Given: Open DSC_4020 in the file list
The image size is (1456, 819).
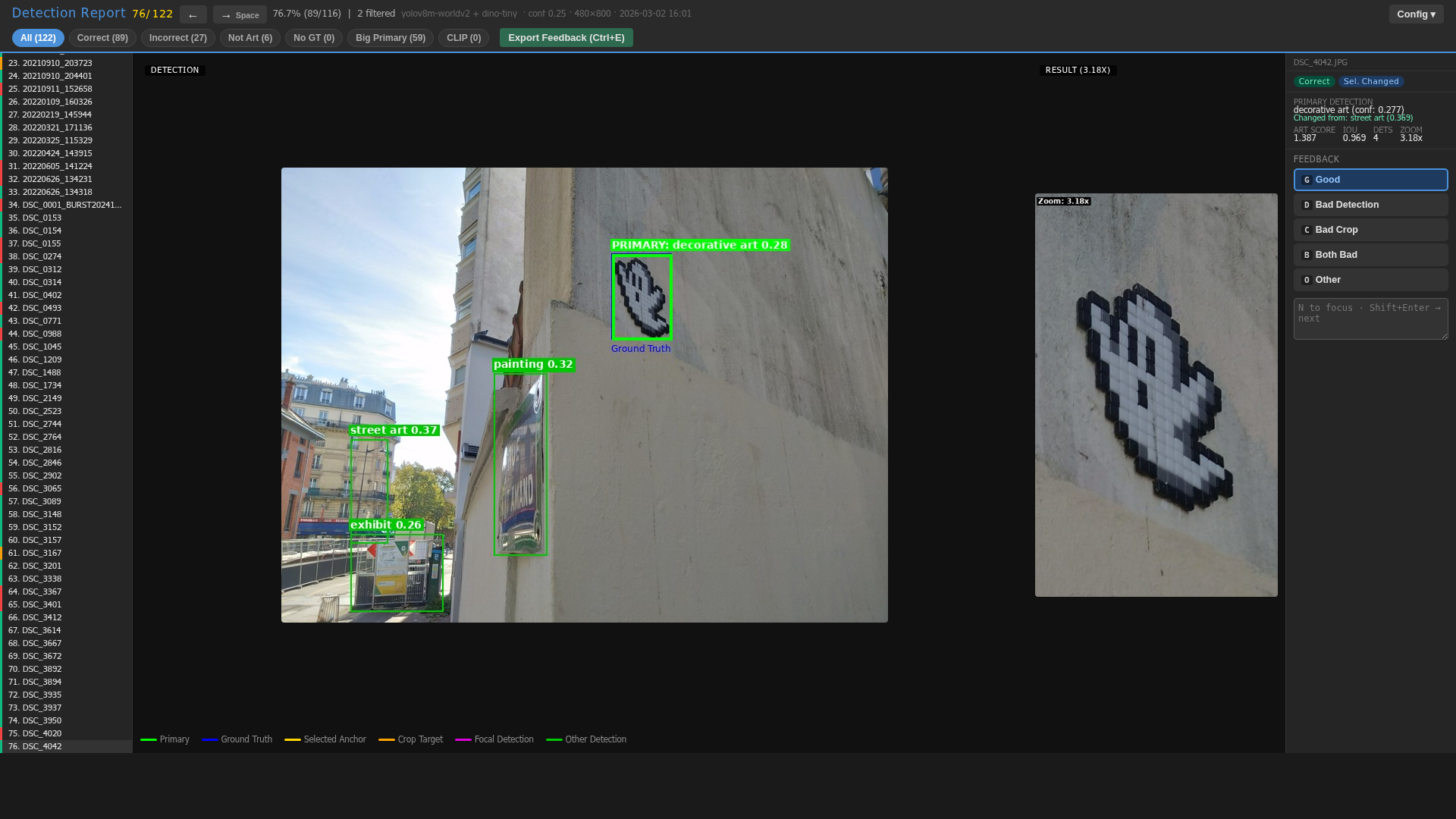Looking at the screenshot, I should click(x=42, y=733).
